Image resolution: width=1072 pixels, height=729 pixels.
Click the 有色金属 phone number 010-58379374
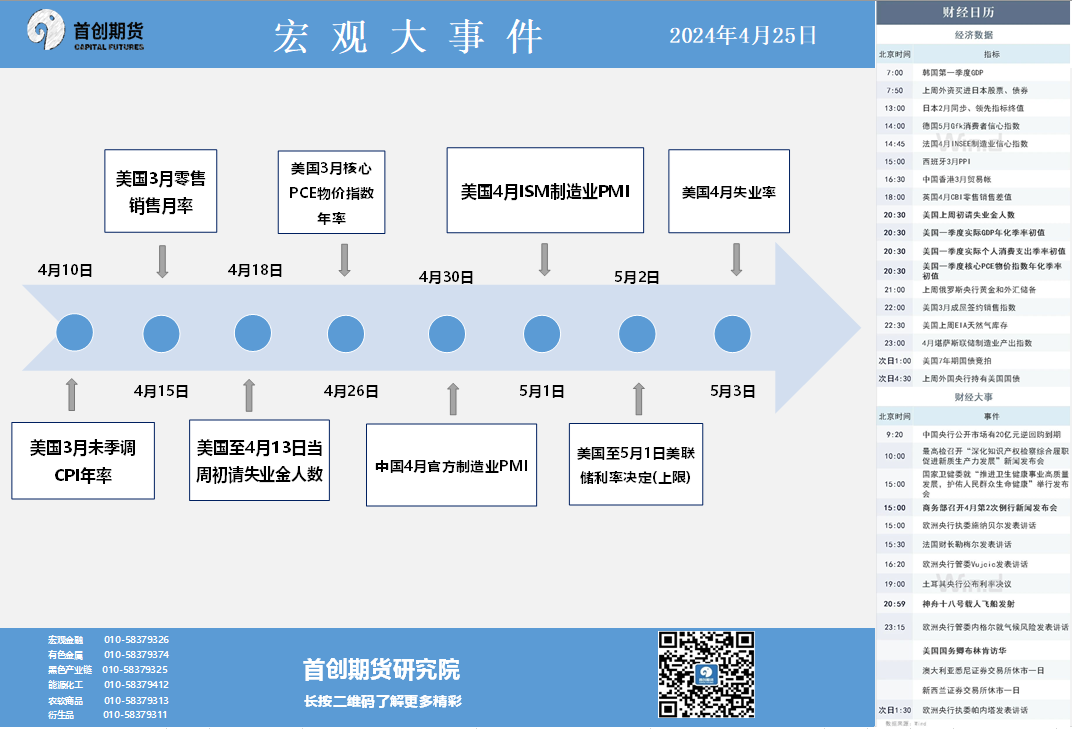tap(136, 655)
